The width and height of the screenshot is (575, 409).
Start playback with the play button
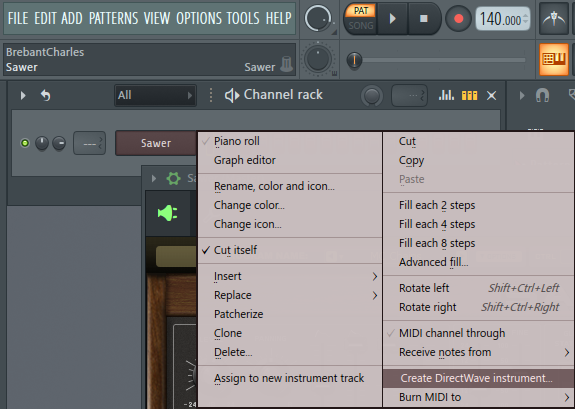click(x=392, y=18)
